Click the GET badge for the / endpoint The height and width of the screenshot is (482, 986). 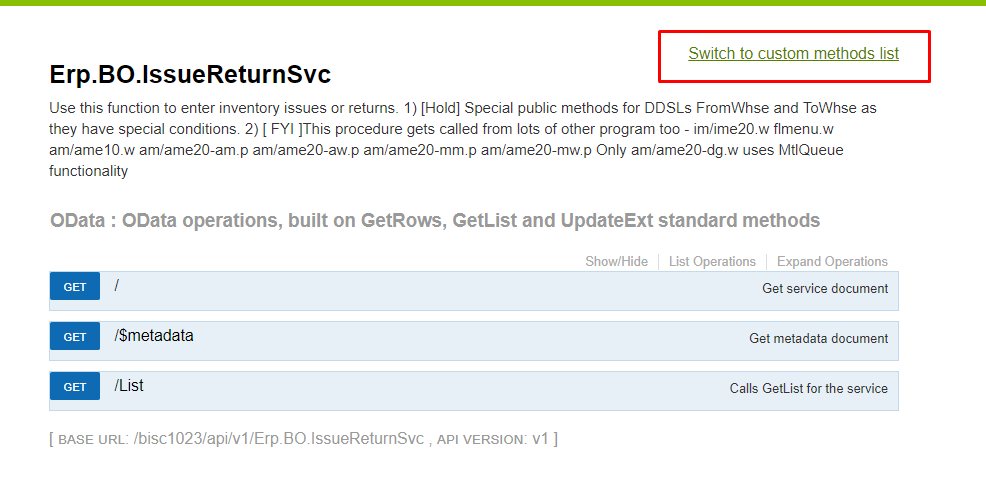[75, 287]
